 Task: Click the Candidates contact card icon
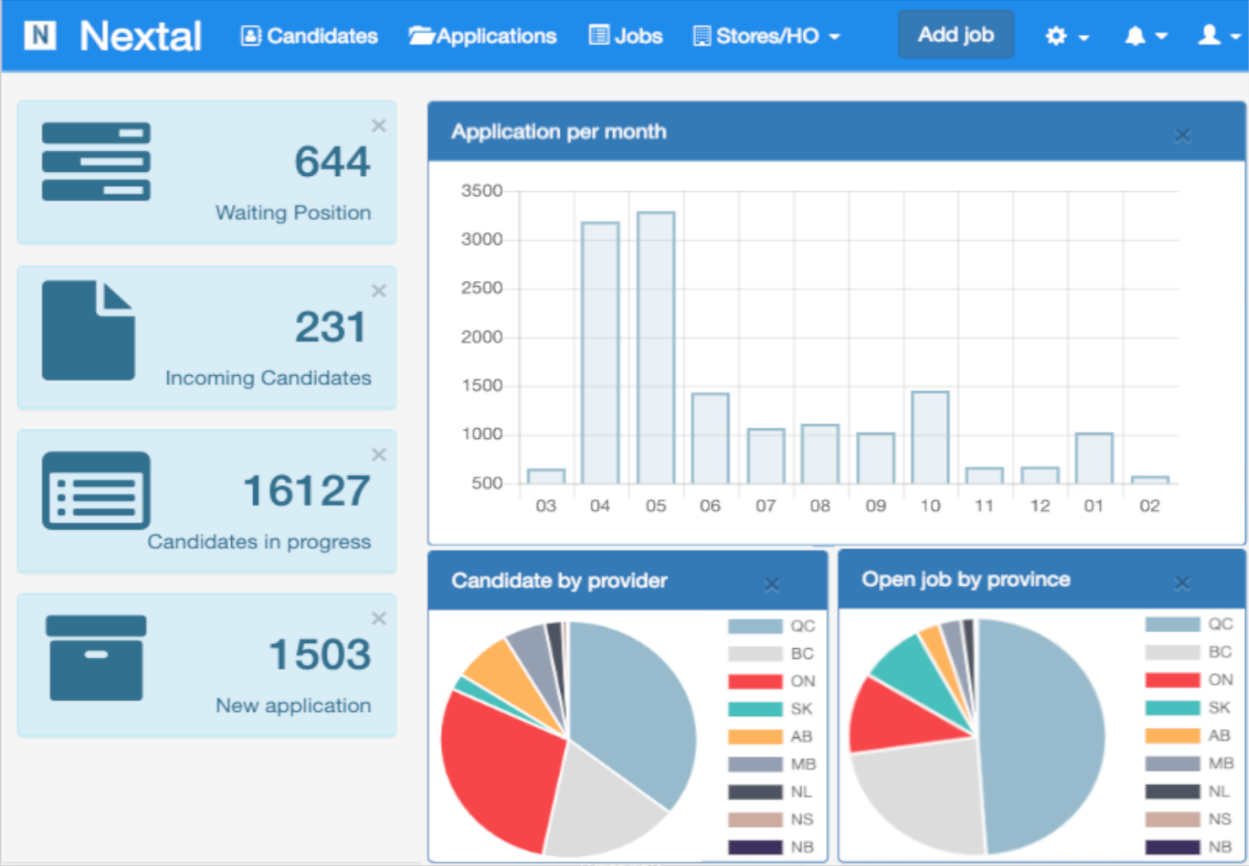point(251,36)
